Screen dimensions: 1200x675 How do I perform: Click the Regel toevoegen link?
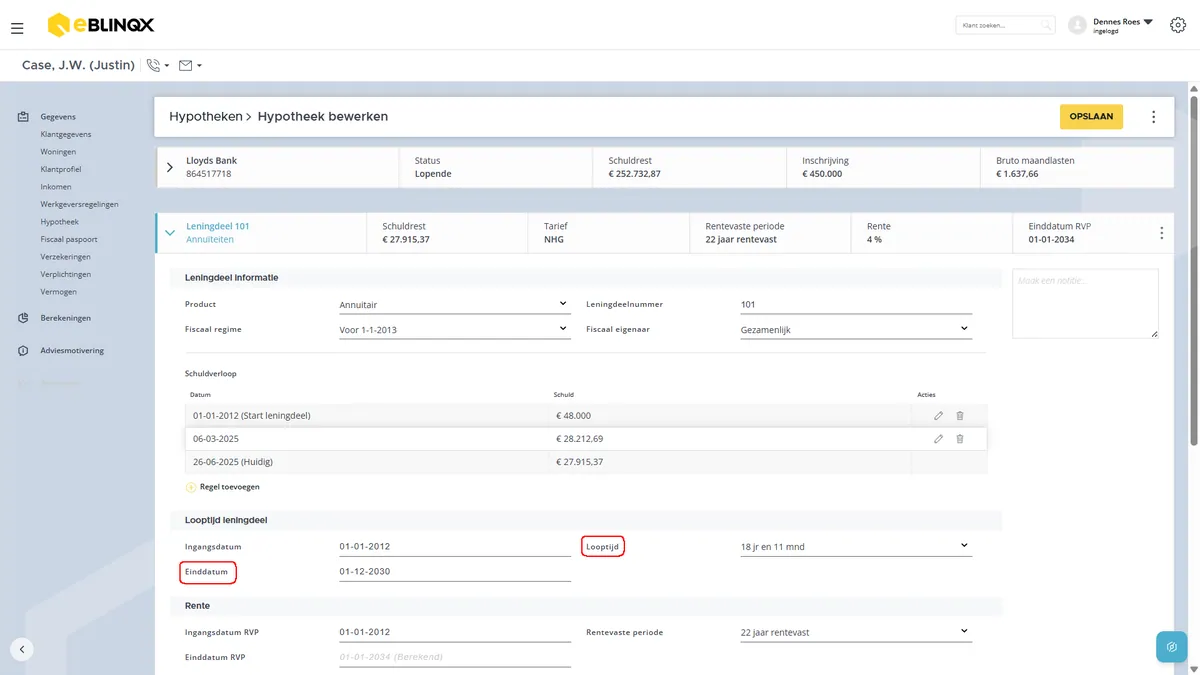230,487
